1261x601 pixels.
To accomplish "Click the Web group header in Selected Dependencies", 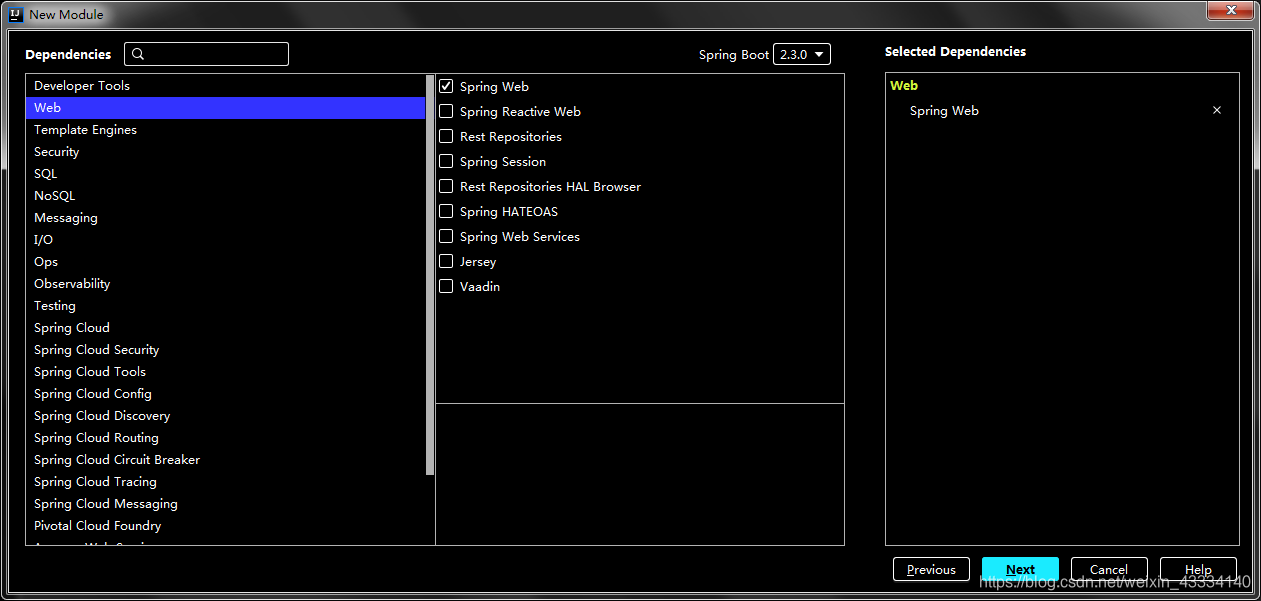I will pos(904,86).
